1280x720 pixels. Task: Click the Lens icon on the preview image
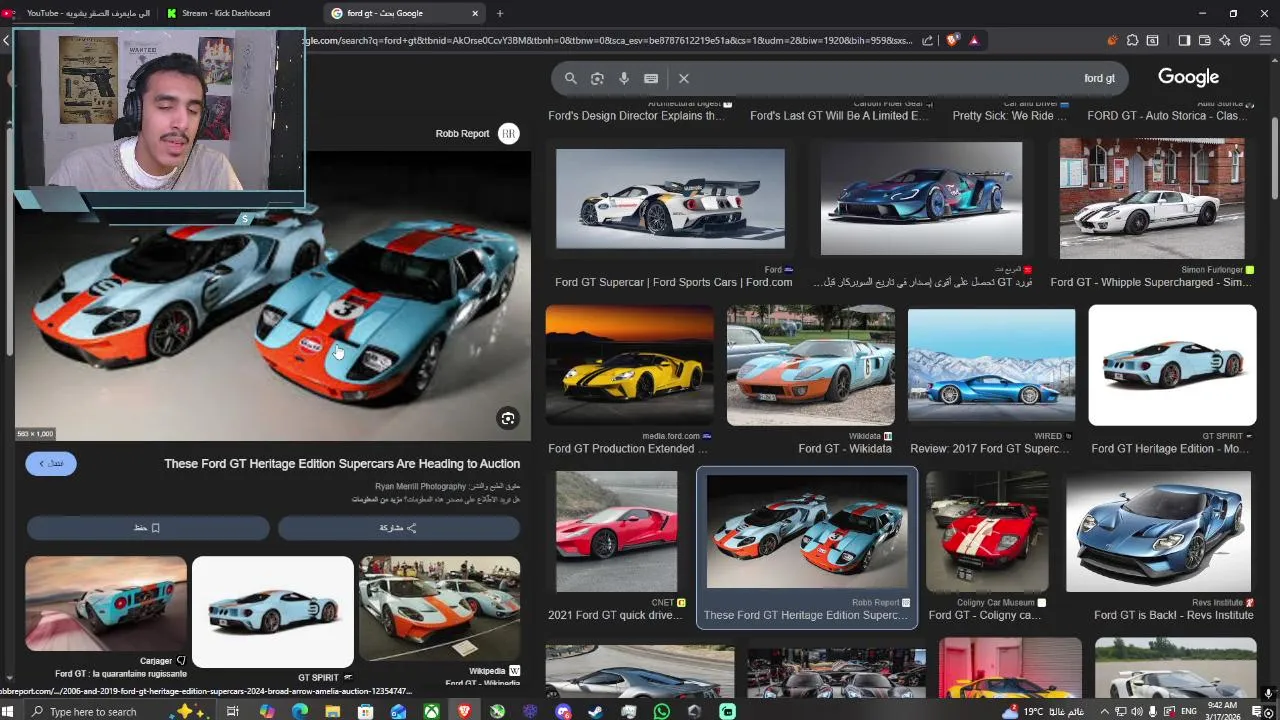click(508, 419)
